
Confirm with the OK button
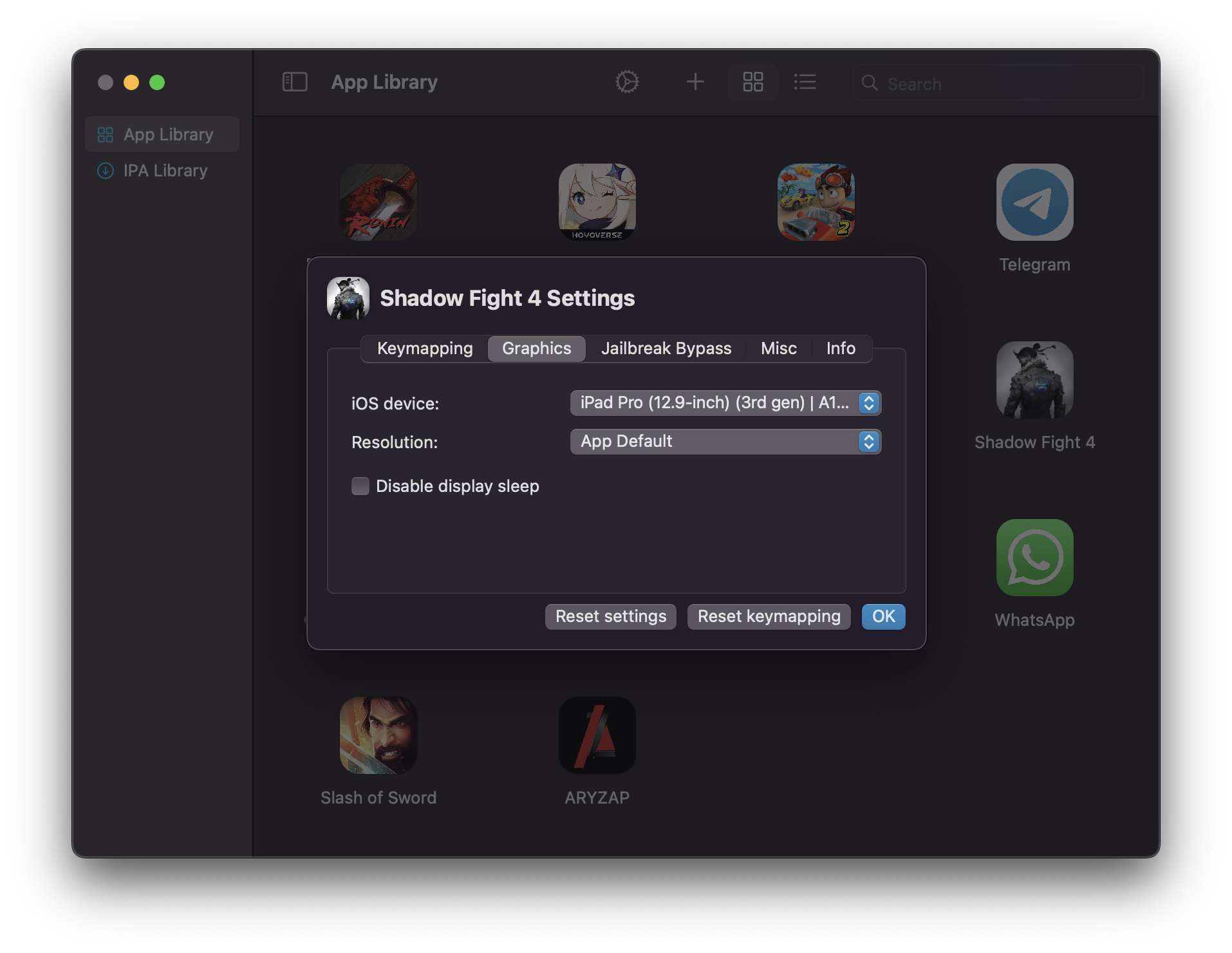coord(883,616)
